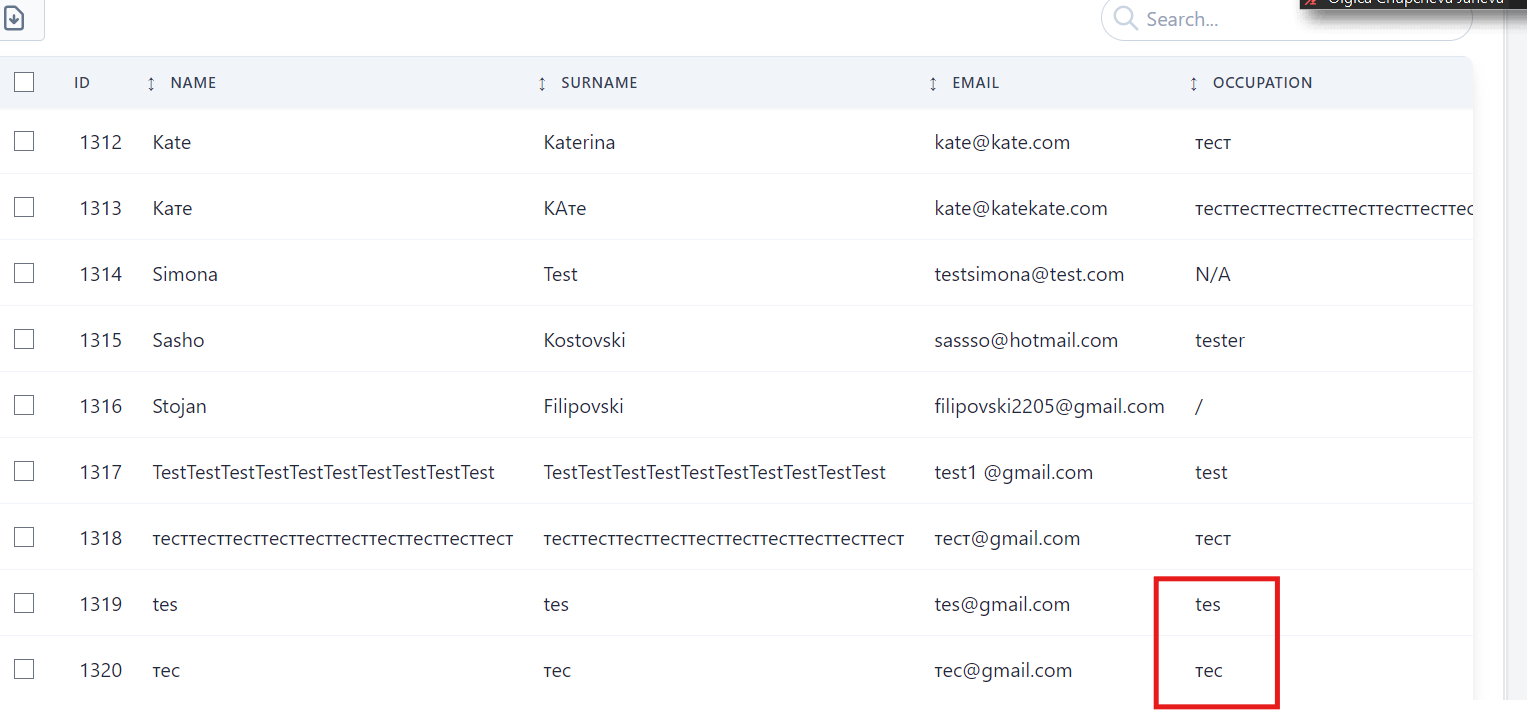Click the SURNAME column header label
1527x710 pixels.
click(x=599, y=83)
